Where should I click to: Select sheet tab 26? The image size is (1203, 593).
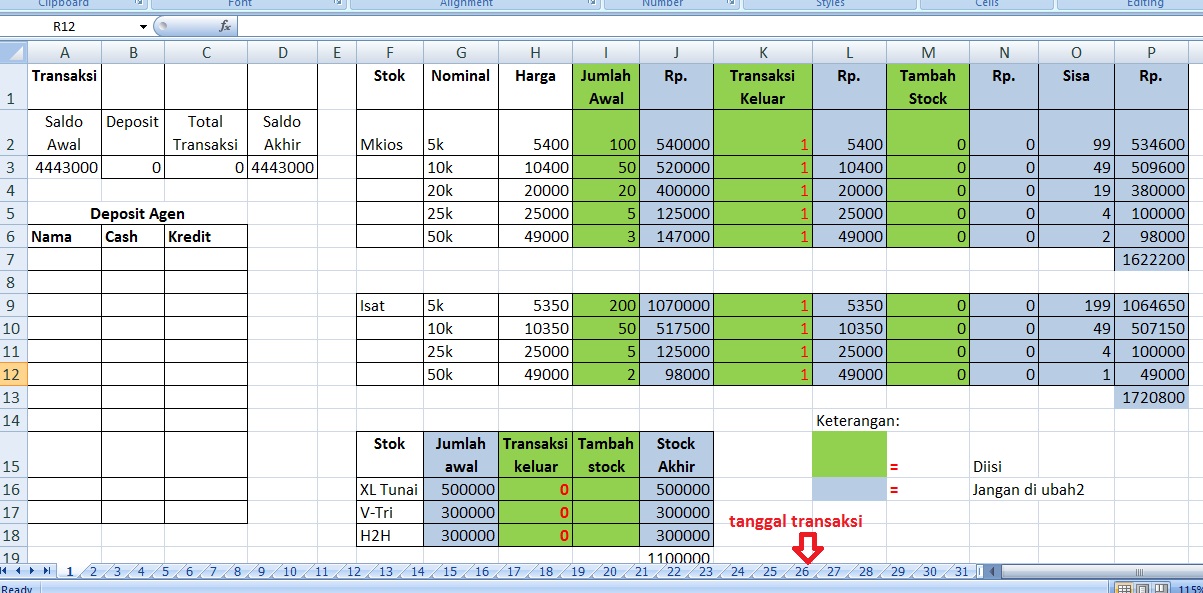802,571
